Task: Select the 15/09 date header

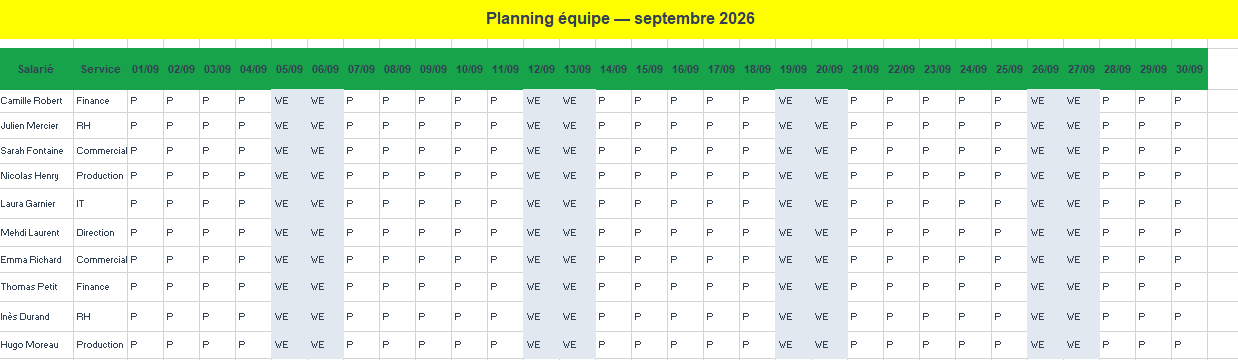Action: pyautogui.click(x=649, y=69)
